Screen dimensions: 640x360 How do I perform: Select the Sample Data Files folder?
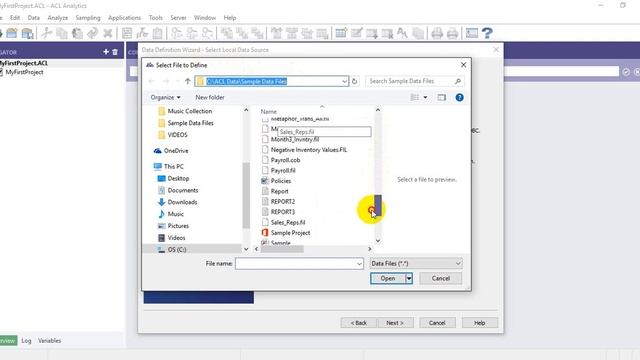190,123
